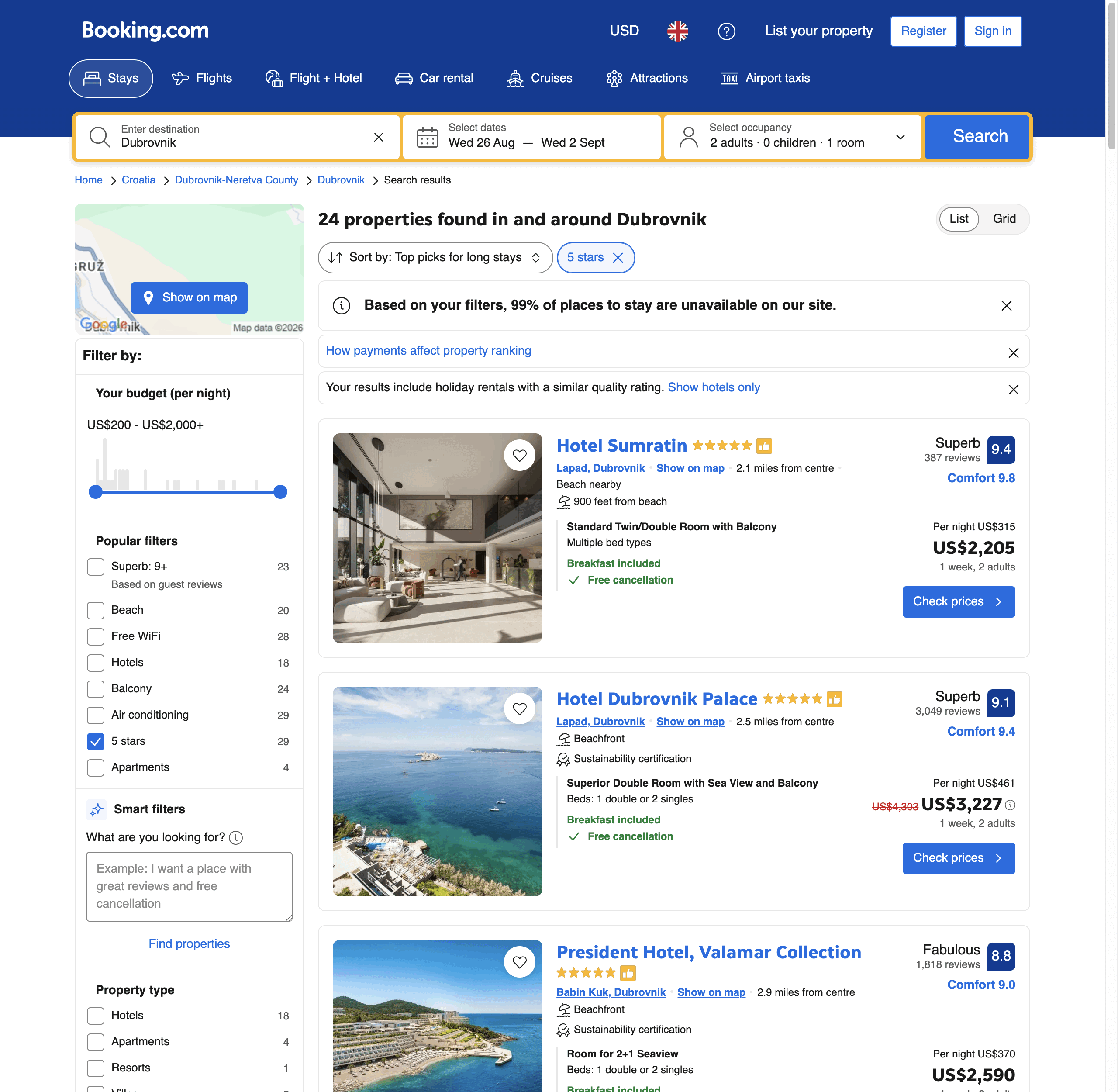Save Hotel Dubrovnik Palace to wishlist
This screenshot has height=1092, width=1118.
(x=519, y=708)
